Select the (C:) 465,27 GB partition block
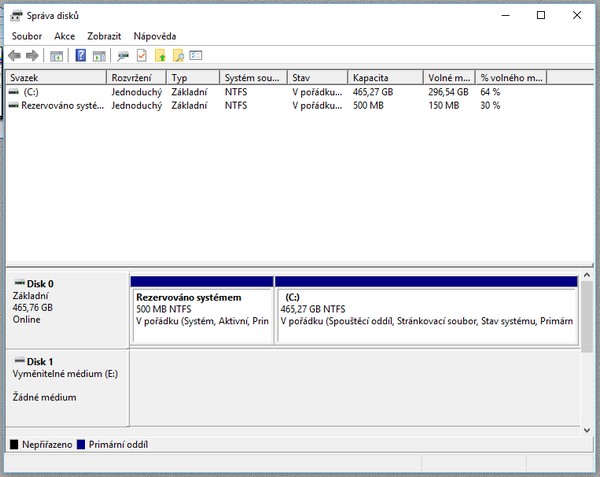Image resolution: width=600 pixels, height=477 pixels. coord(426,315)
